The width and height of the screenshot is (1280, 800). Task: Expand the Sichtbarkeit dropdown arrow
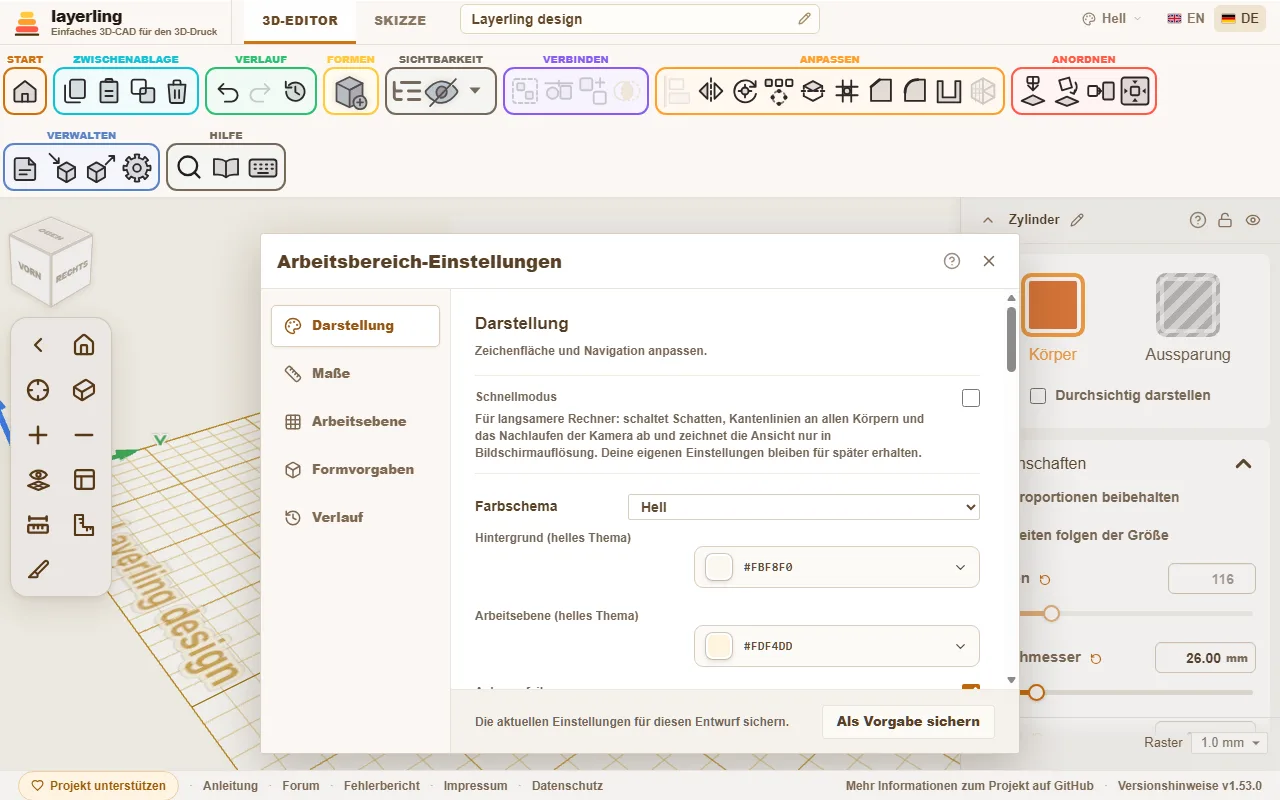pyautogui.click(x=475, y=91)
